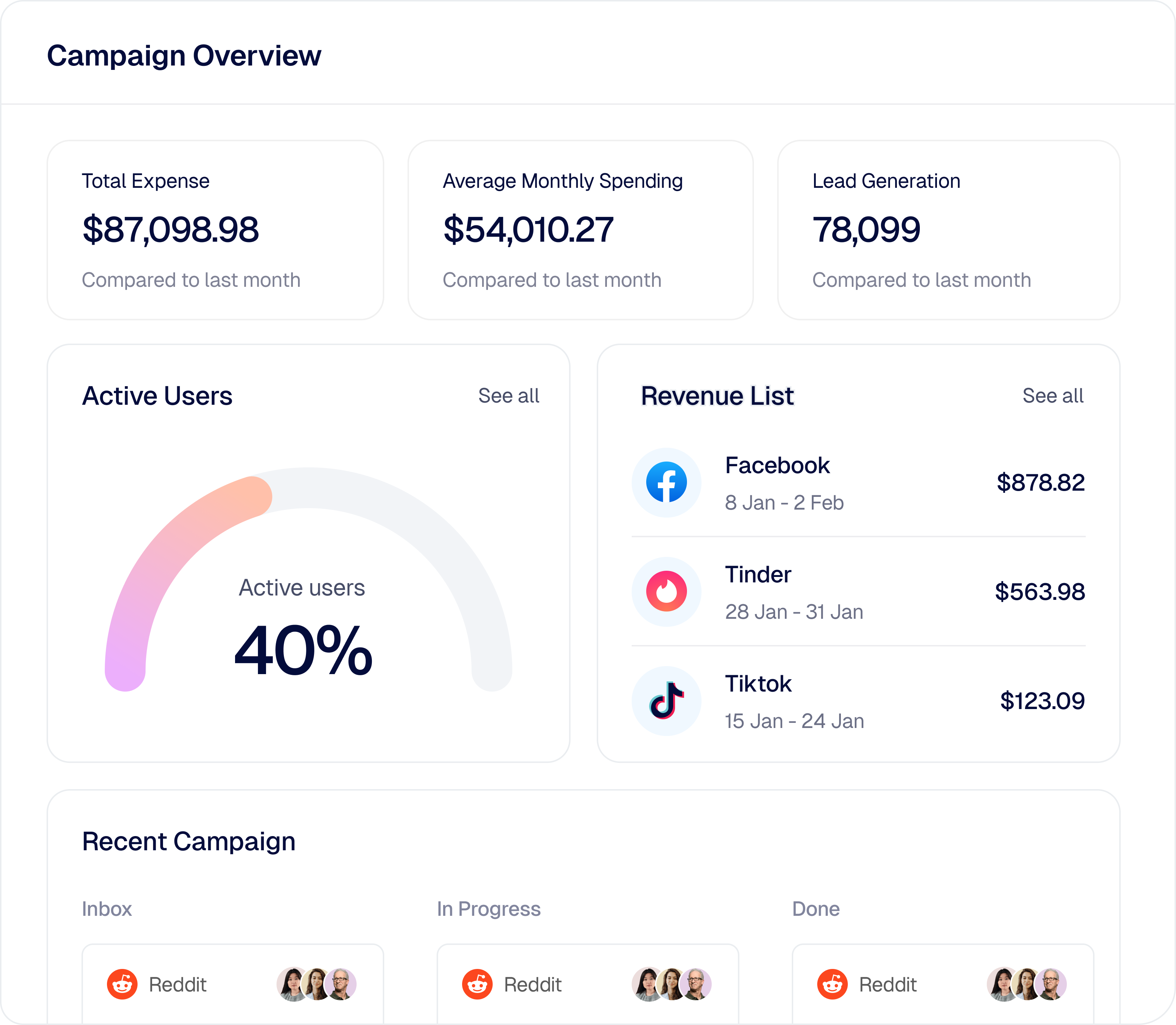Select the Inbox column heading
Viewport: 1176px width, 1025px height.
pos(107,909)
